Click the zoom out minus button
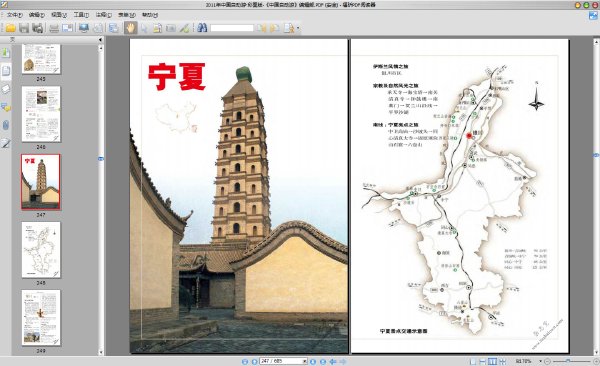 point(548,361)
